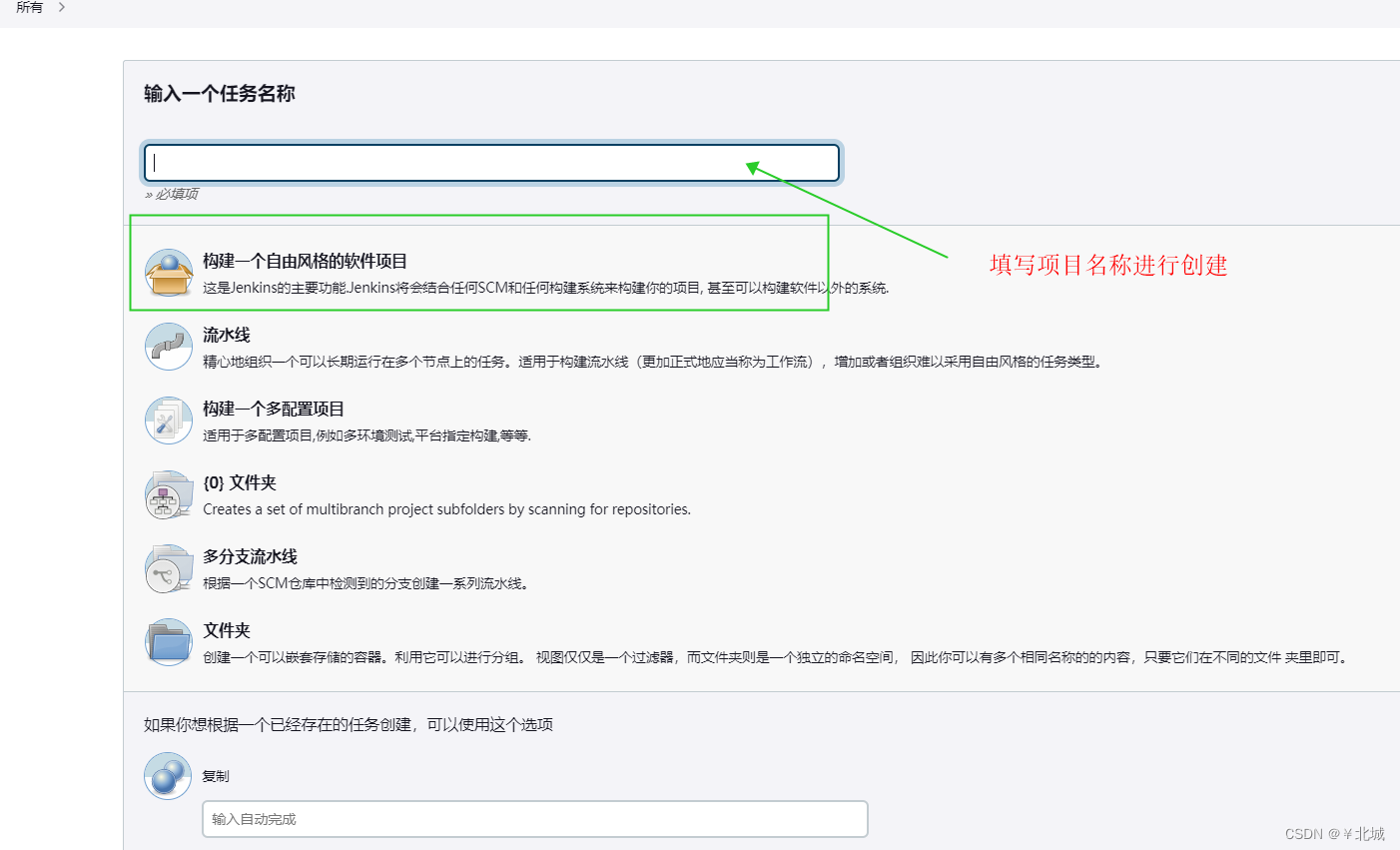Click the task name input field
The height and width of the screenshot is (850, 1400).
point(491,163)
